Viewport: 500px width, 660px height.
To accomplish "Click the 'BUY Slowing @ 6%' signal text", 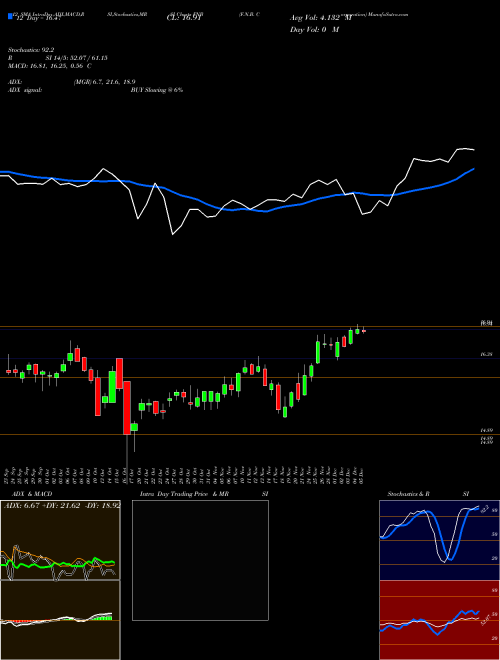I will [x=157, y=90].
